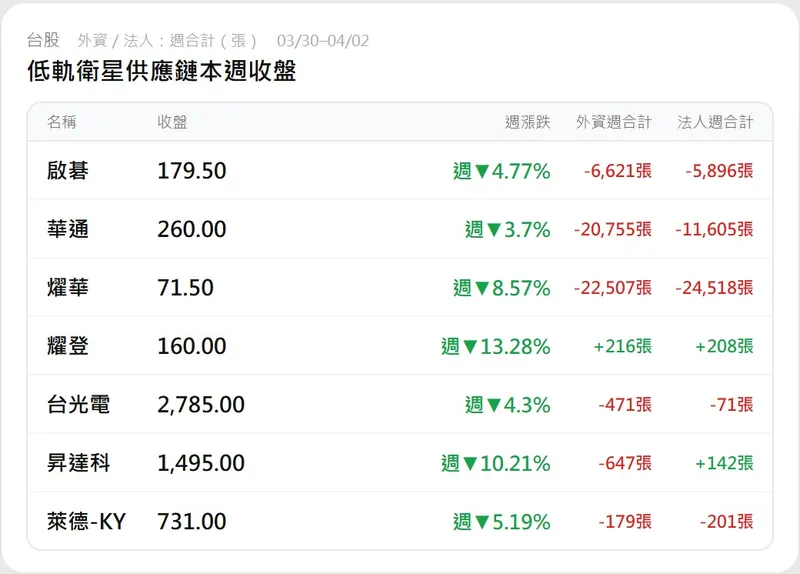800x574 pixels.
Task: Click the 名稱 column header
Action: click(62, 122)
